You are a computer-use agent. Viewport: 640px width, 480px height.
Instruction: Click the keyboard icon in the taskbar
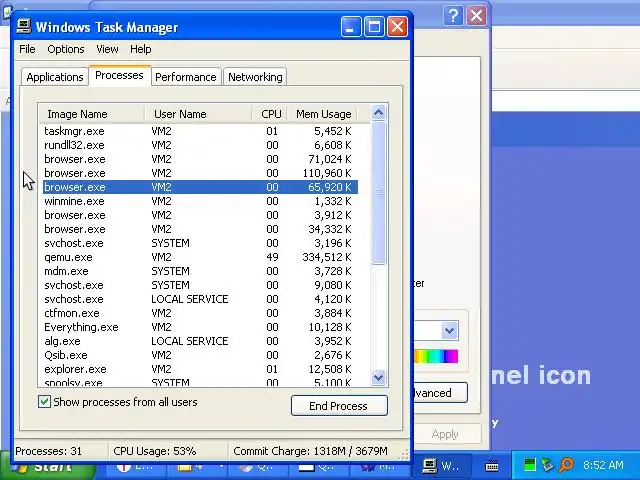[492, 465]
